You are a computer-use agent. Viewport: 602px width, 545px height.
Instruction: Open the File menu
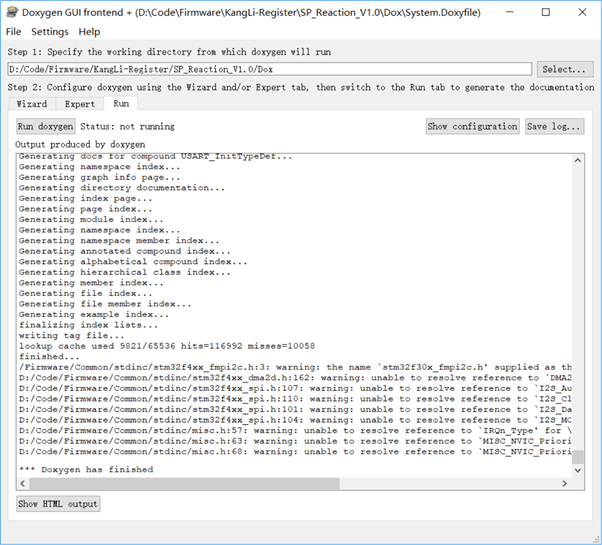(13, 32)
